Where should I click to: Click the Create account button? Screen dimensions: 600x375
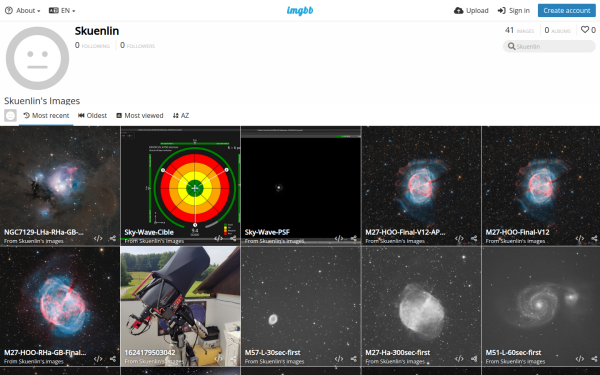tap(567, 11)
